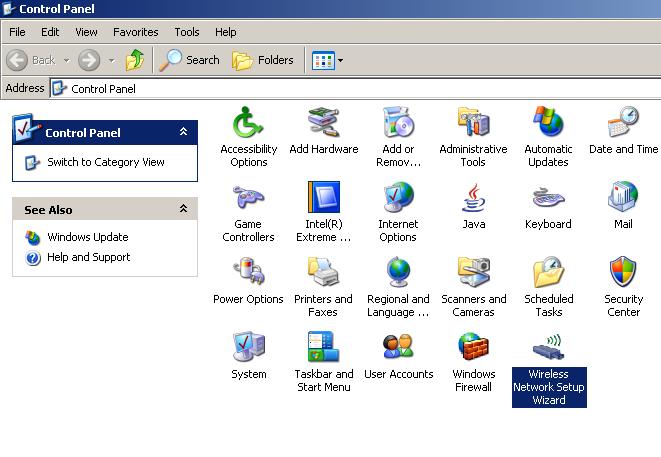Image resolution: width=661 pixels, height=457 pixels.
Task: Open the Favorites menu
Action: click(x=136, y=32)
